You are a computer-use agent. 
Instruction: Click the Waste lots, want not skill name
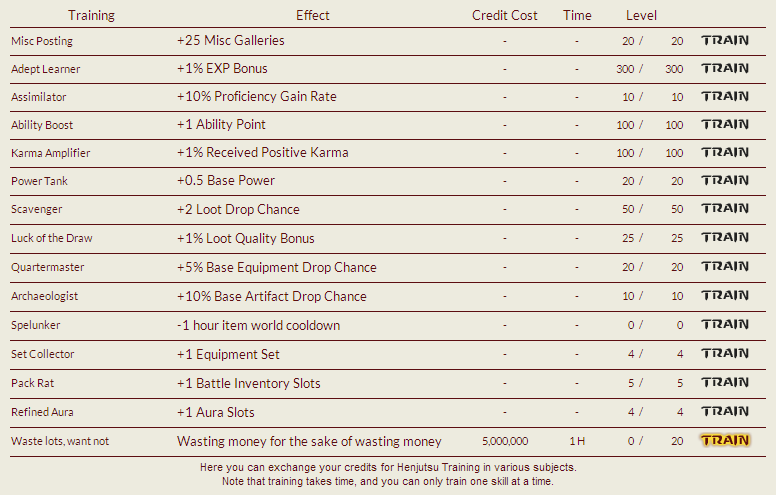tap(60, 441)
